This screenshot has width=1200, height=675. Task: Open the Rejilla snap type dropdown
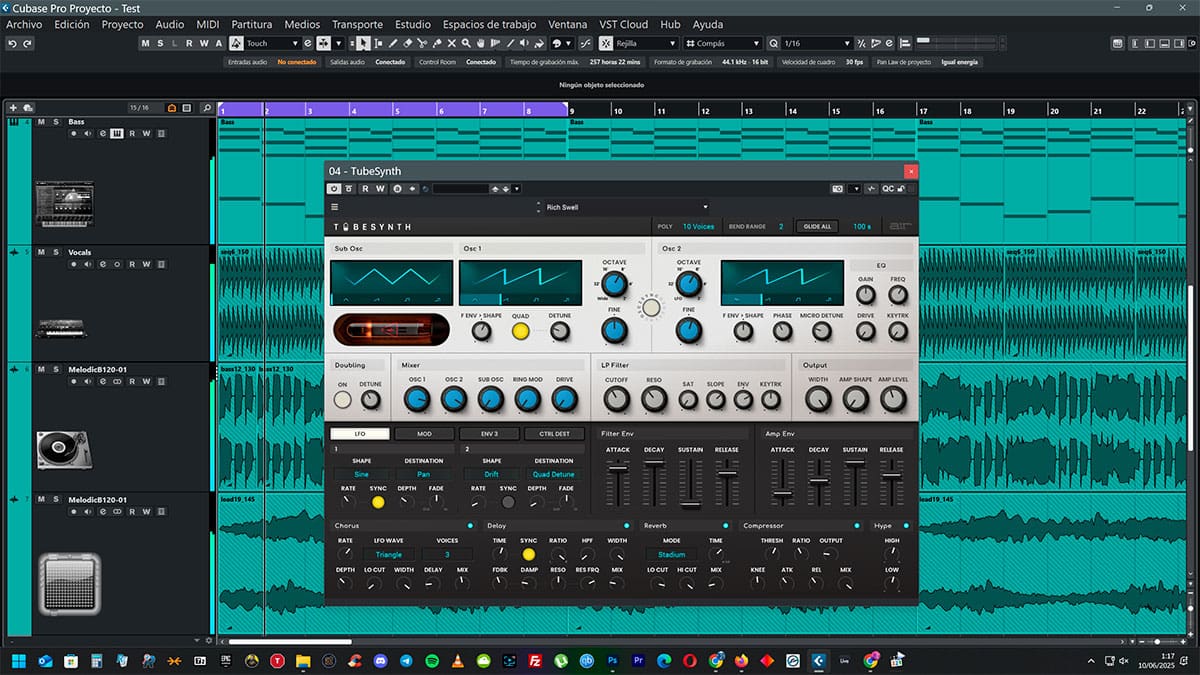tap(646, 44)
